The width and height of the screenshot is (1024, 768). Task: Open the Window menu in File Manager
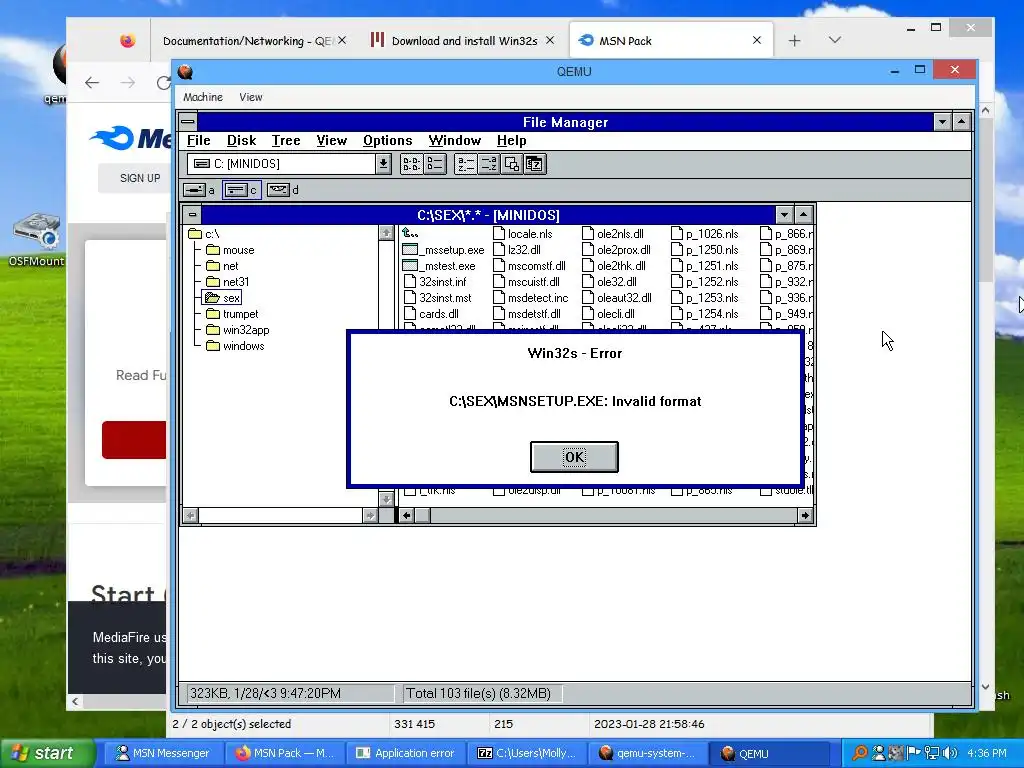click(455, 140)
